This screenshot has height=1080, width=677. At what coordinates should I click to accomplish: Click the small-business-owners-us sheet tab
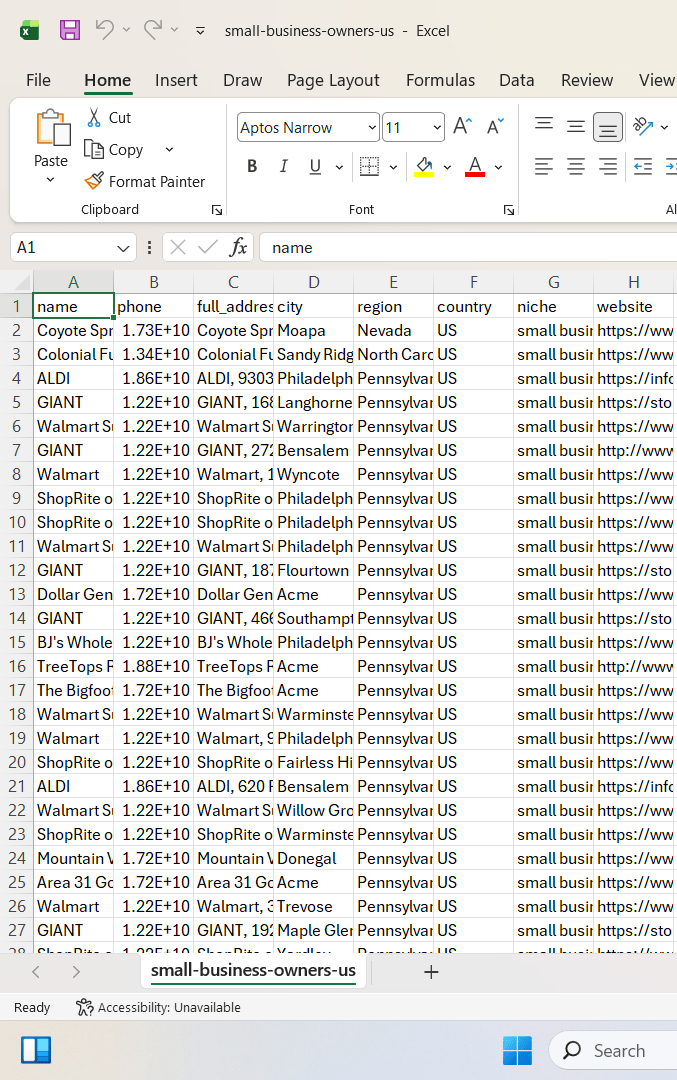coord(253,970)
